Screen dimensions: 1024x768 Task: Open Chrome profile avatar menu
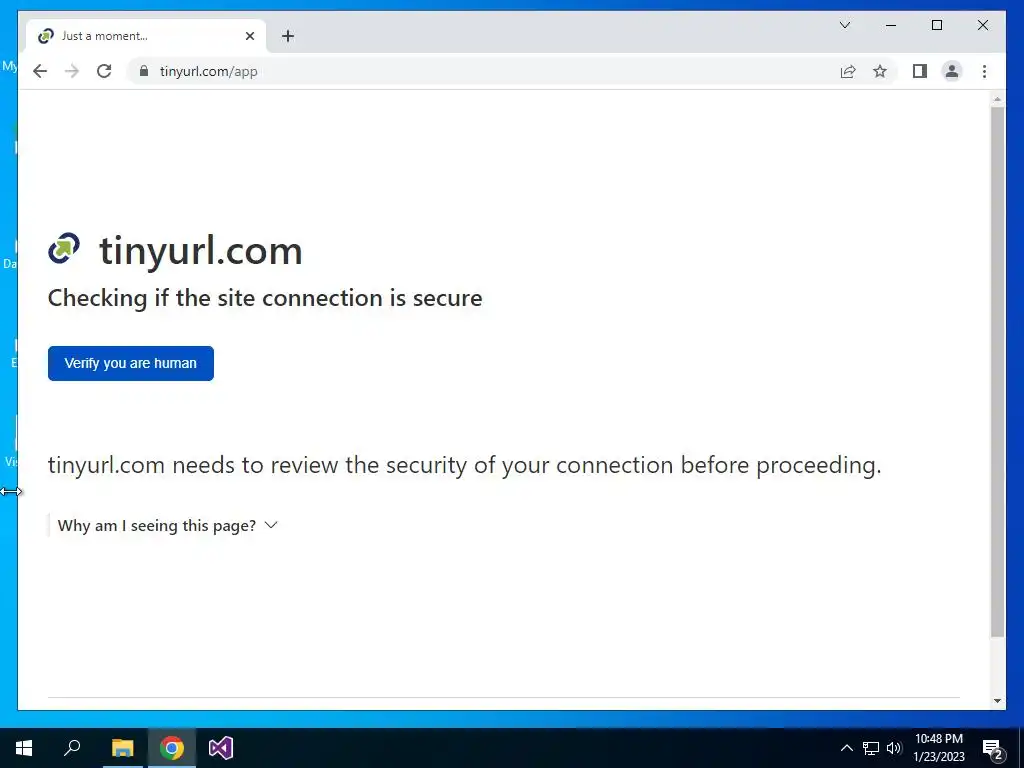pos(952,71)
